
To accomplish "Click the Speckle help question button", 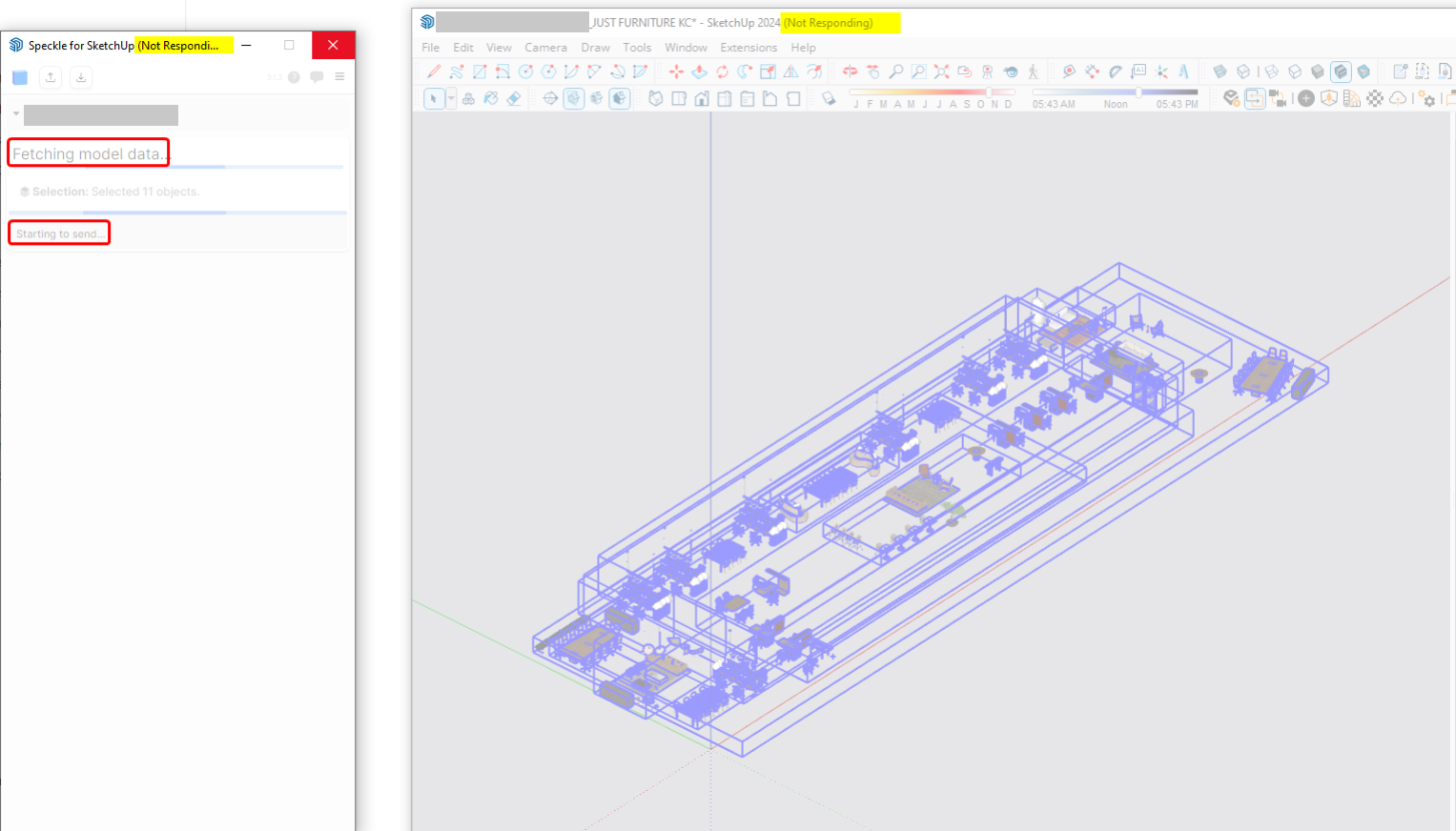I will click(294, 77).
